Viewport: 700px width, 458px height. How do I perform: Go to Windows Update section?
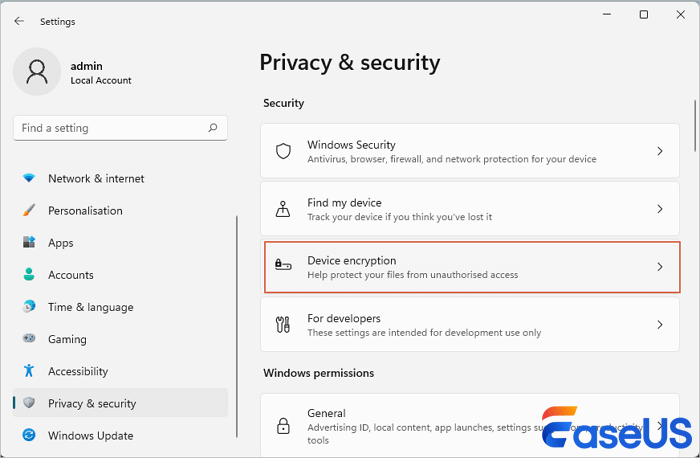[90, 435]
